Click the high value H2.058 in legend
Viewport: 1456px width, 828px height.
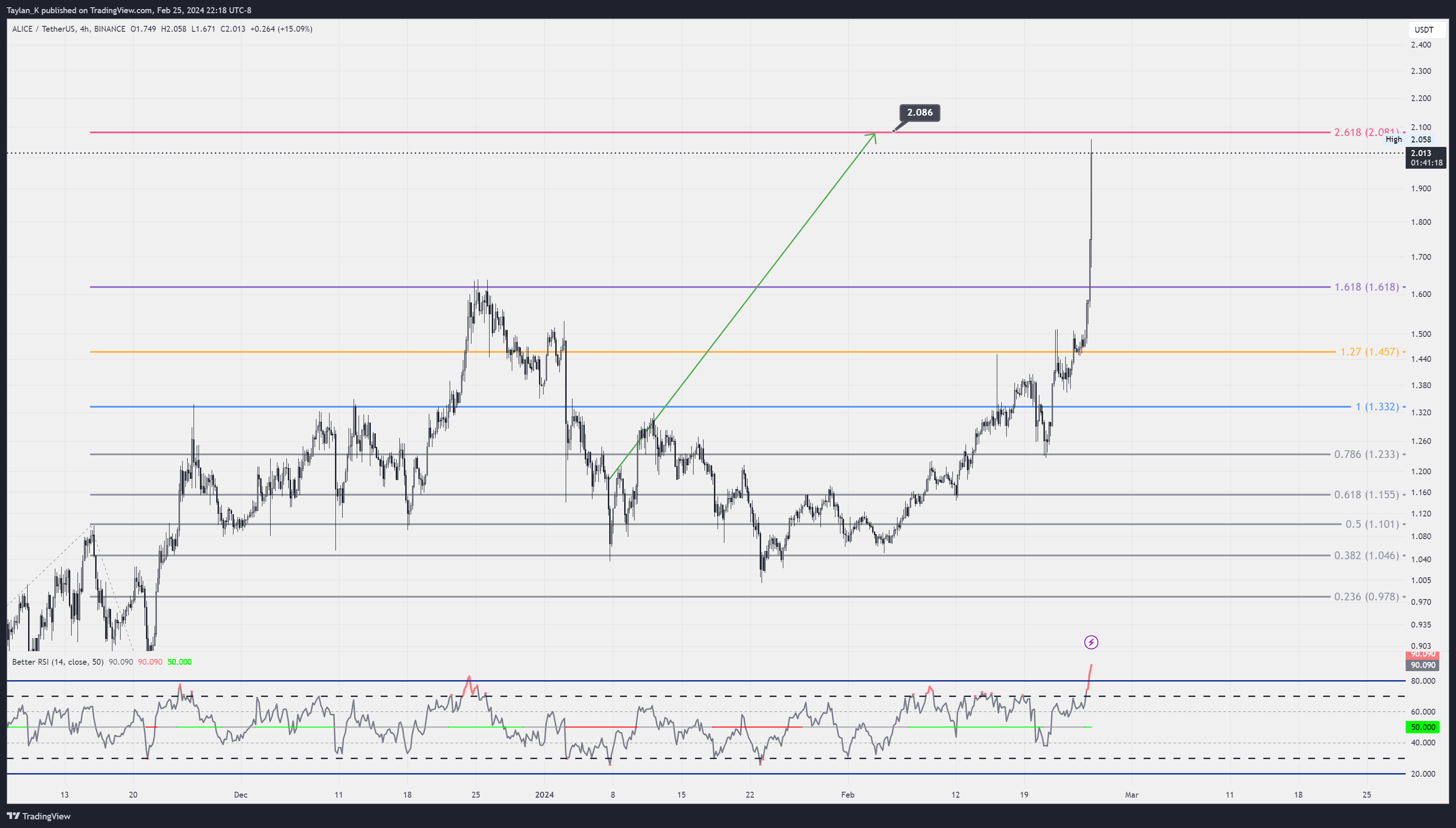tap(173, 29)
